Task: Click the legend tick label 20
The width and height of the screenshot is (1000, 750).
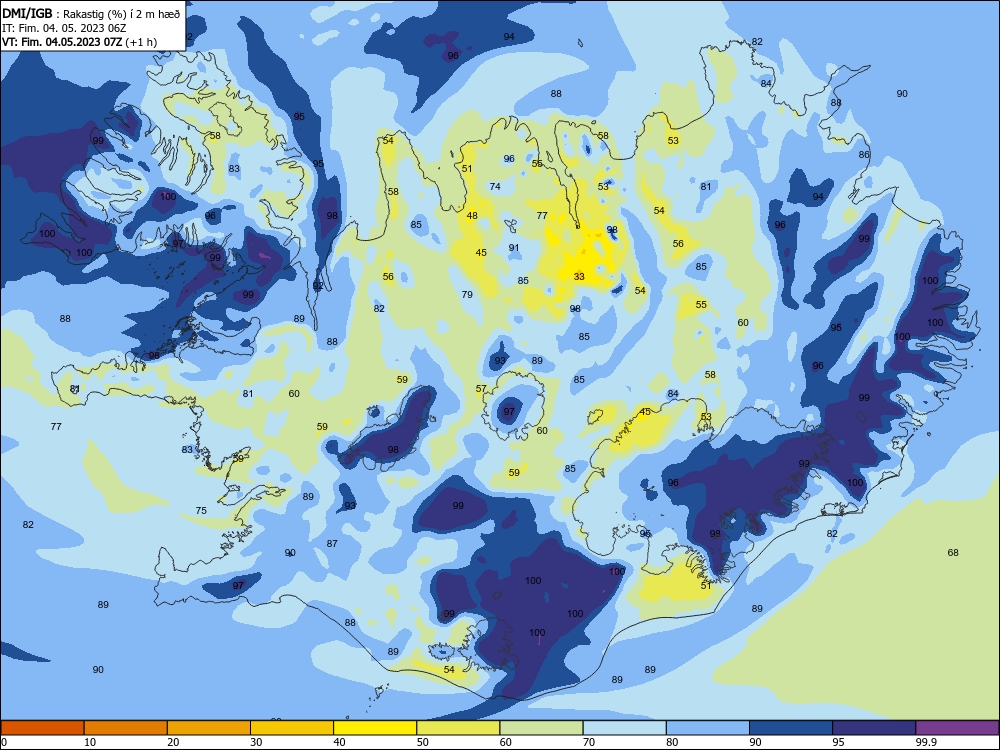Action: coord(173,742)
